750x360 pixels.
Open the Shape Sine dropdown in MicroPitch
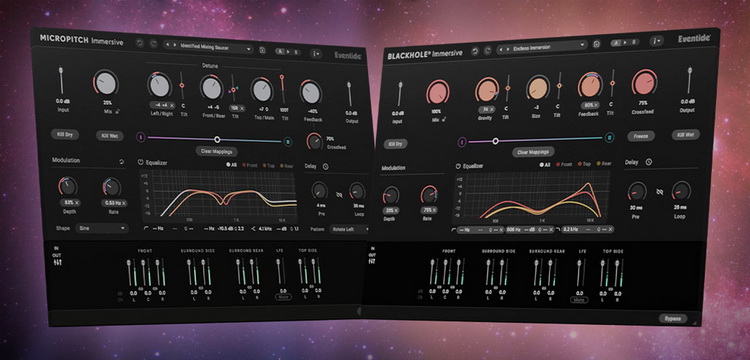pos(101,229)
